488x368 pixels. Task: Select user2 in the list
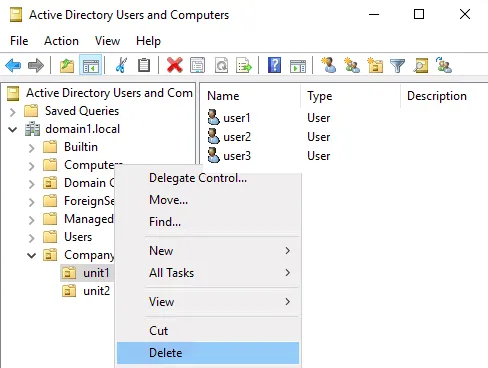pyautogui.click(x=237, y=137)
